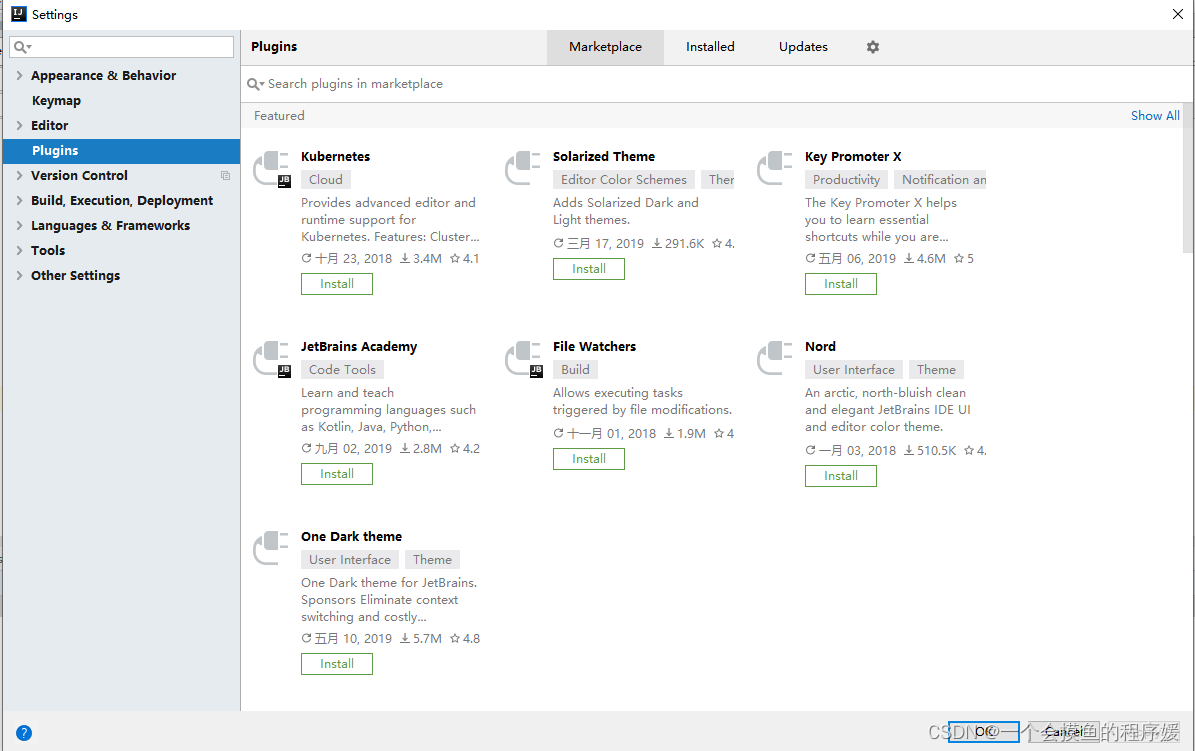Expand Other Settings section
This screenshot has height=751, width=1195.
(19, 275)
